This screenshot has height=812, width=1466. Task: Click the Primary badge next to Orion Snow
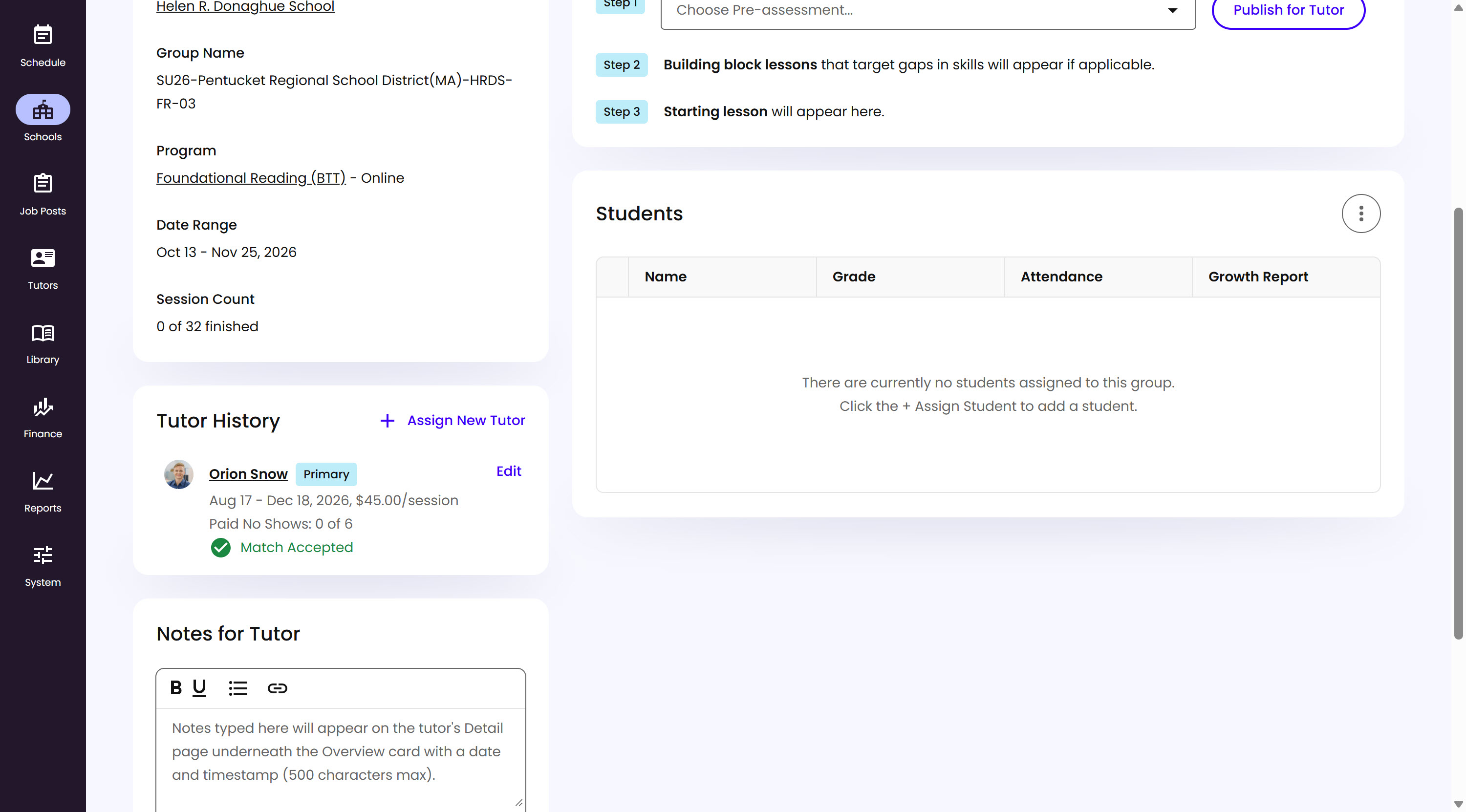(x=326, y=474)
